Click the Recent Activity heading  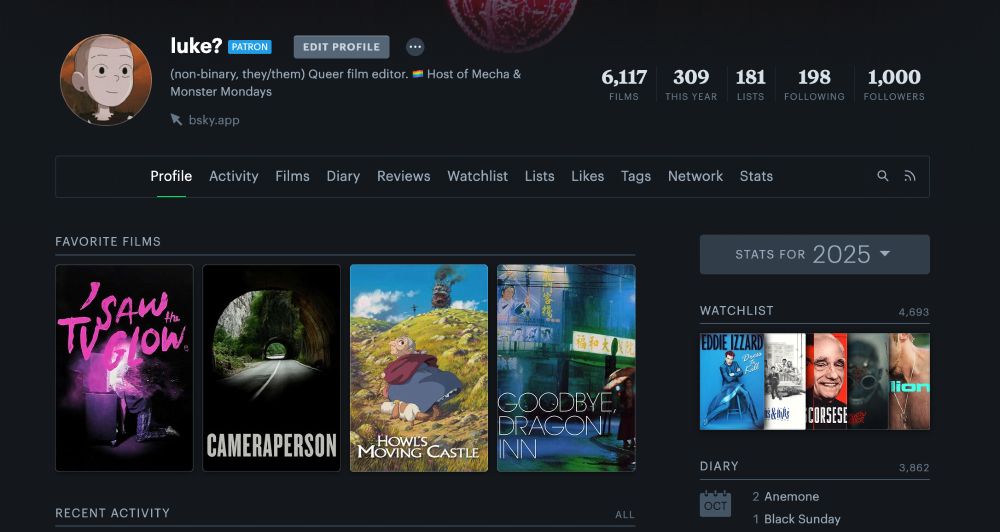(112, 513)
